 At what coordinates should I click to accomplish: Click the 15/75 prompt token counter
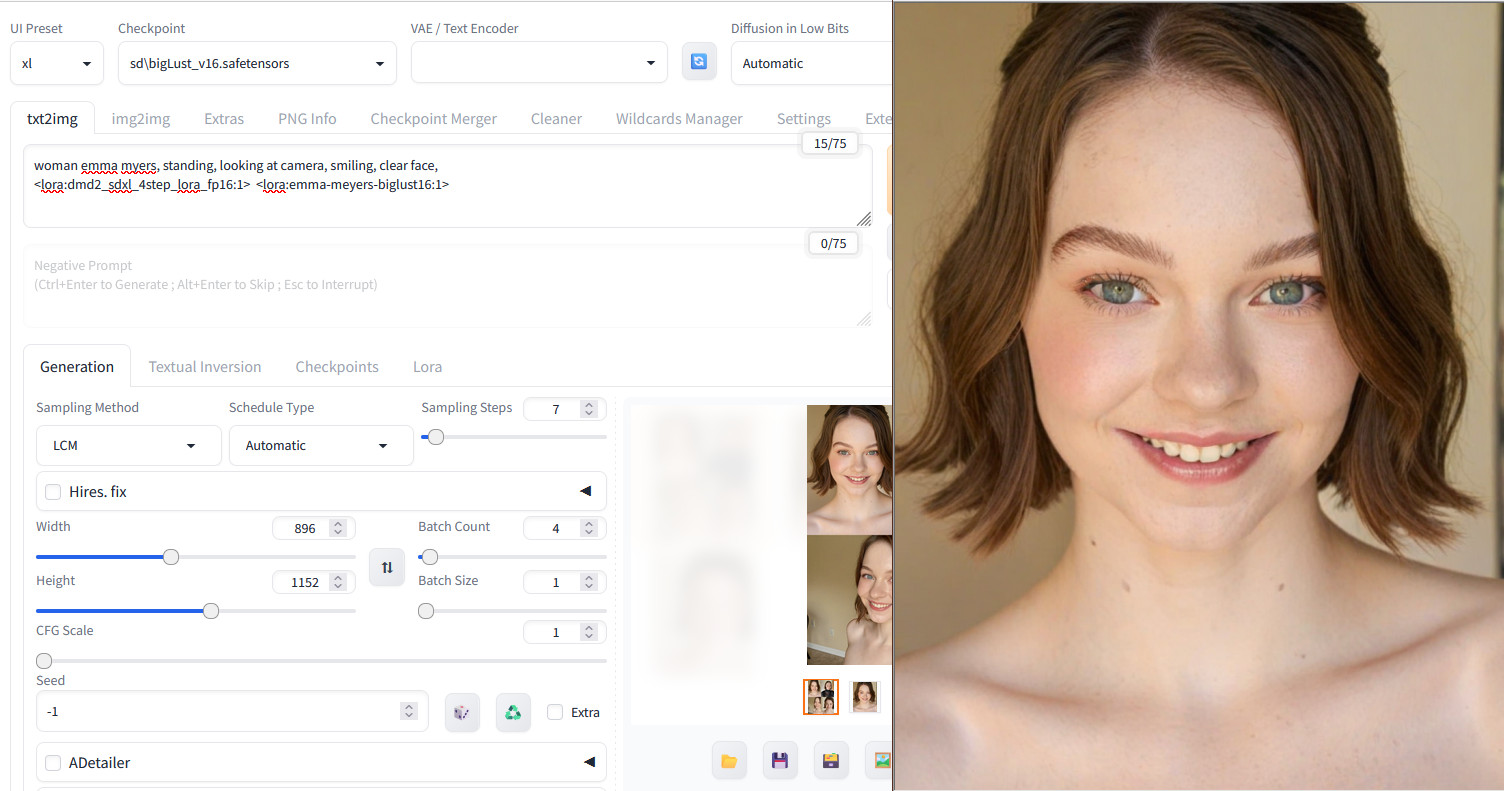(830, 143)
